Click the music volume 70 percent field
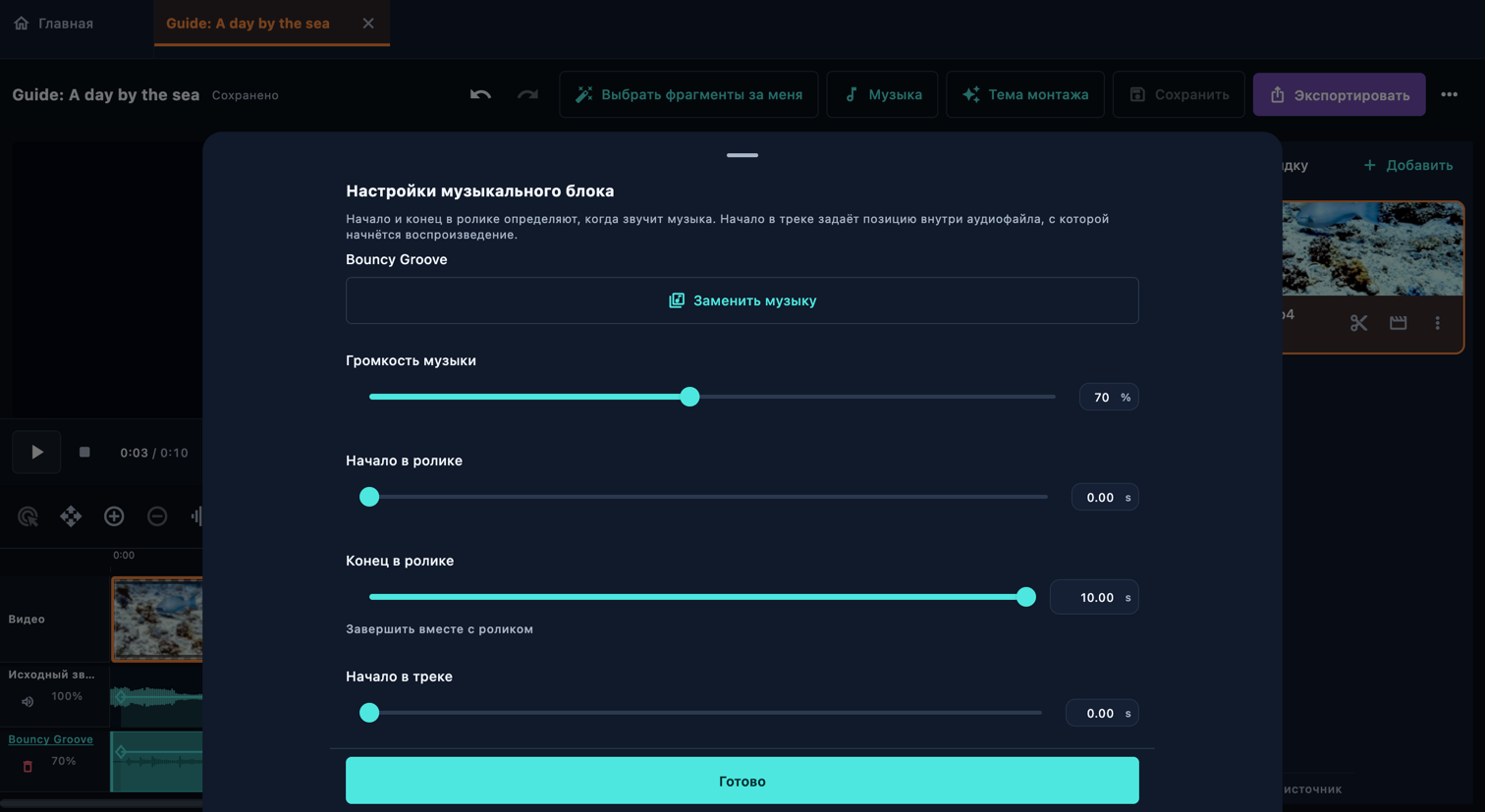 tap(1109, 398)
